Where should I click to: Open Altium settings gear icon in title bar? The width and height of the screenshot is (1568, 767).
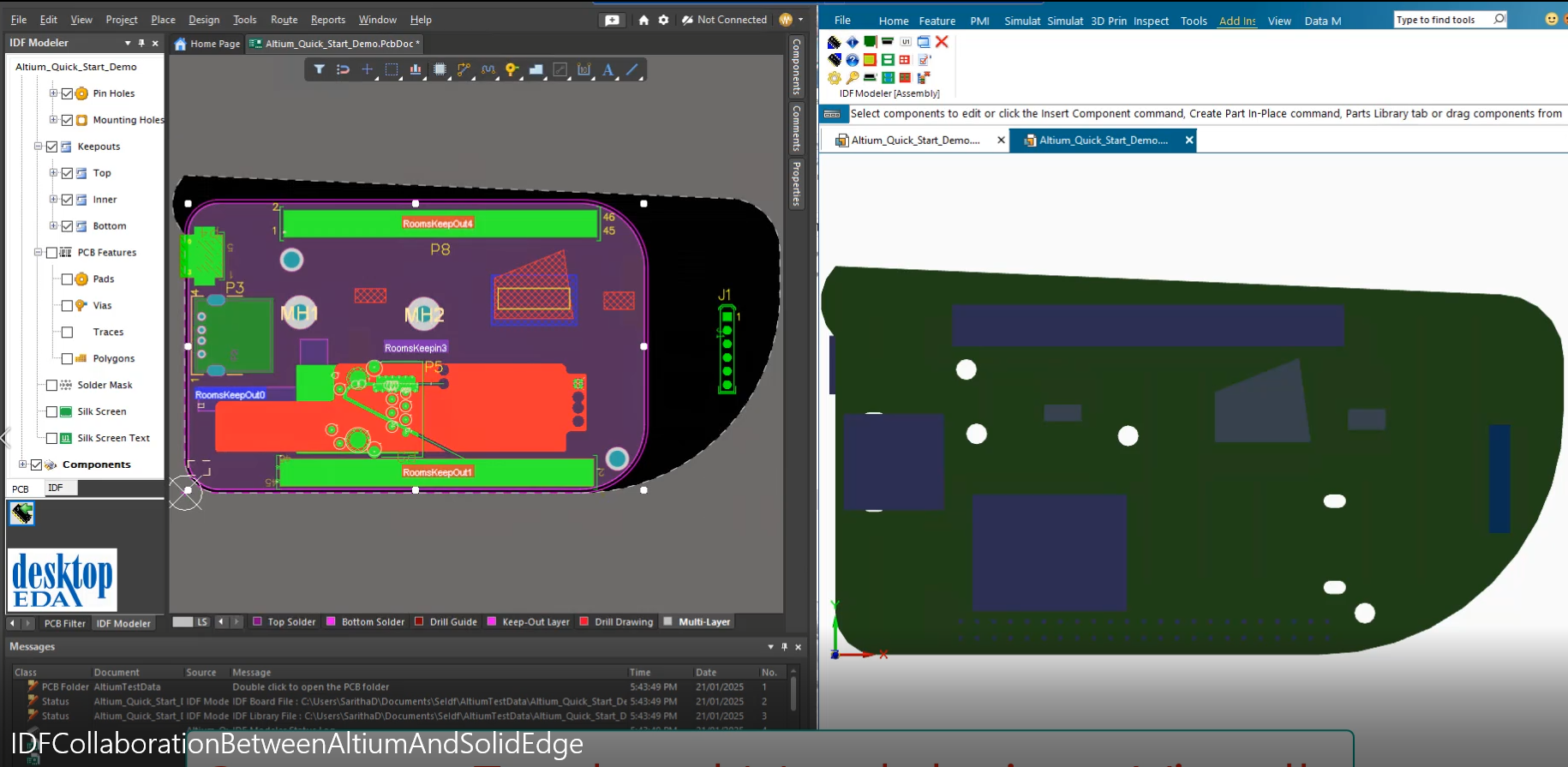pyautogui.click(x=663, y=20)
